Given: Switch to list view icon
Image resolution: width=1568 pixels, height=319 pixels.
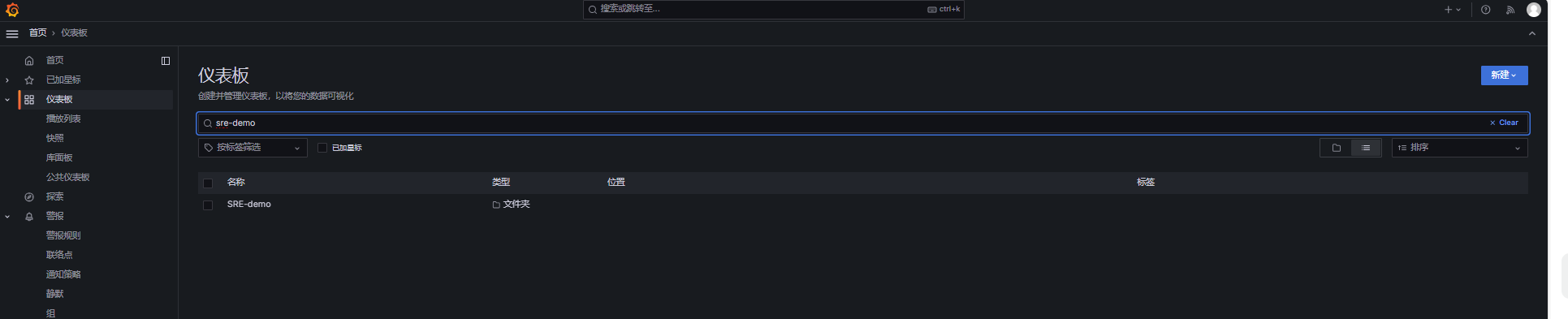Looking at the screenshot, I should (x=1366, y=148).
